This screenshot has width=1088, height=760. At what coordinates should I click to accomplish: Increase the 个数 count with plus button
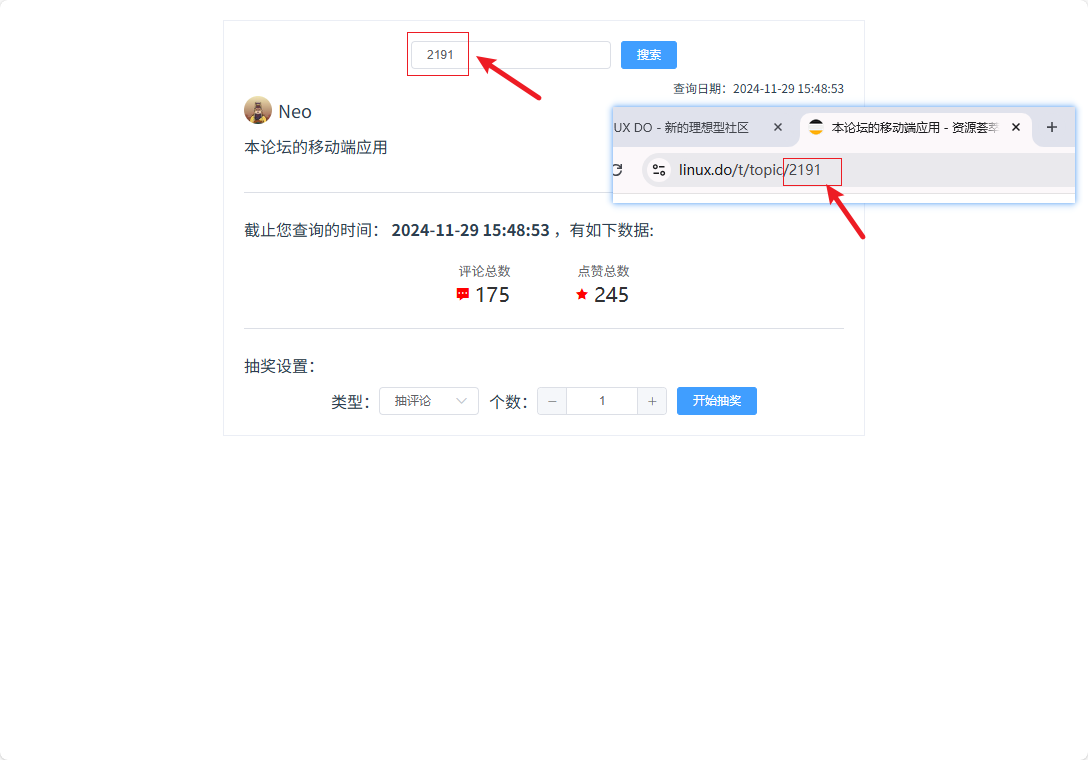652,401
